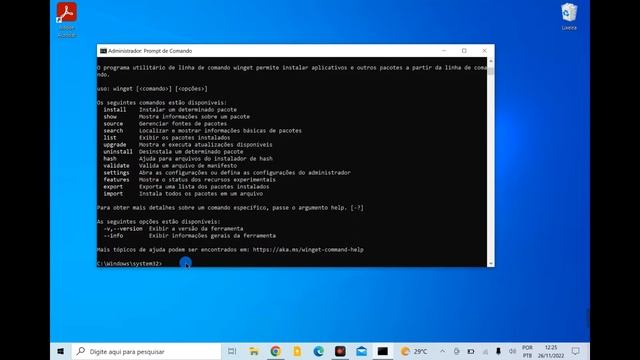This screenshot has width=640, height=360.
Task: Launch Microsoft Edge from the taskbar
Action: (x=319, y=351)
